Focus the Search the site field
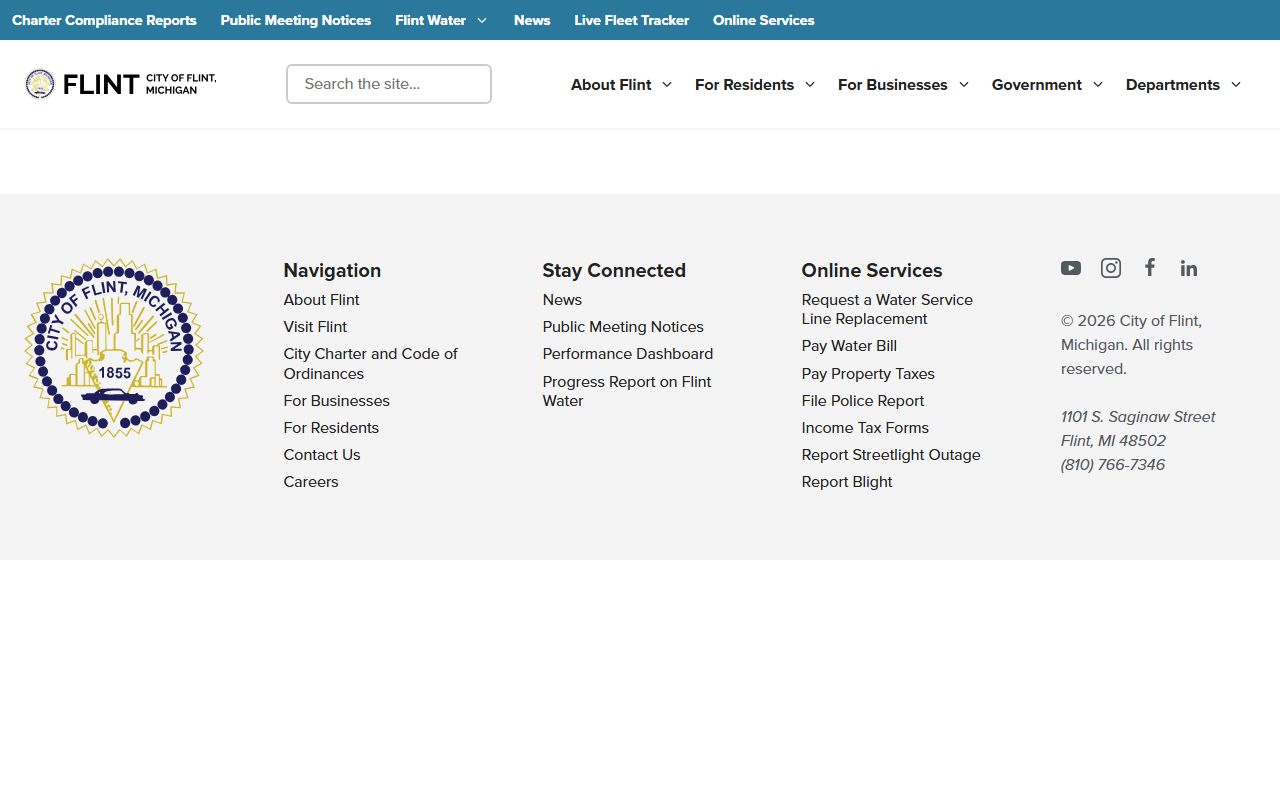The height and width of the screenshot is (800, 1280). 389,84
